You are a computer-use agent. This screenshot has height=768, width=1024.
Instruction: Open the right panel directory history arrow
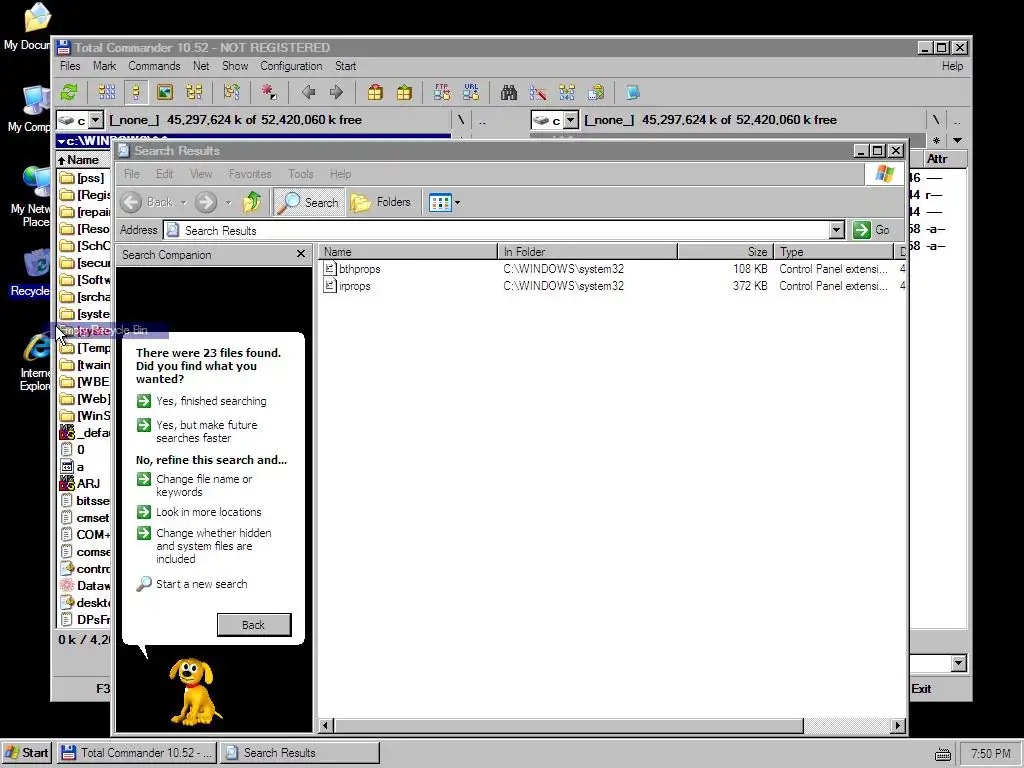point(957,140)
